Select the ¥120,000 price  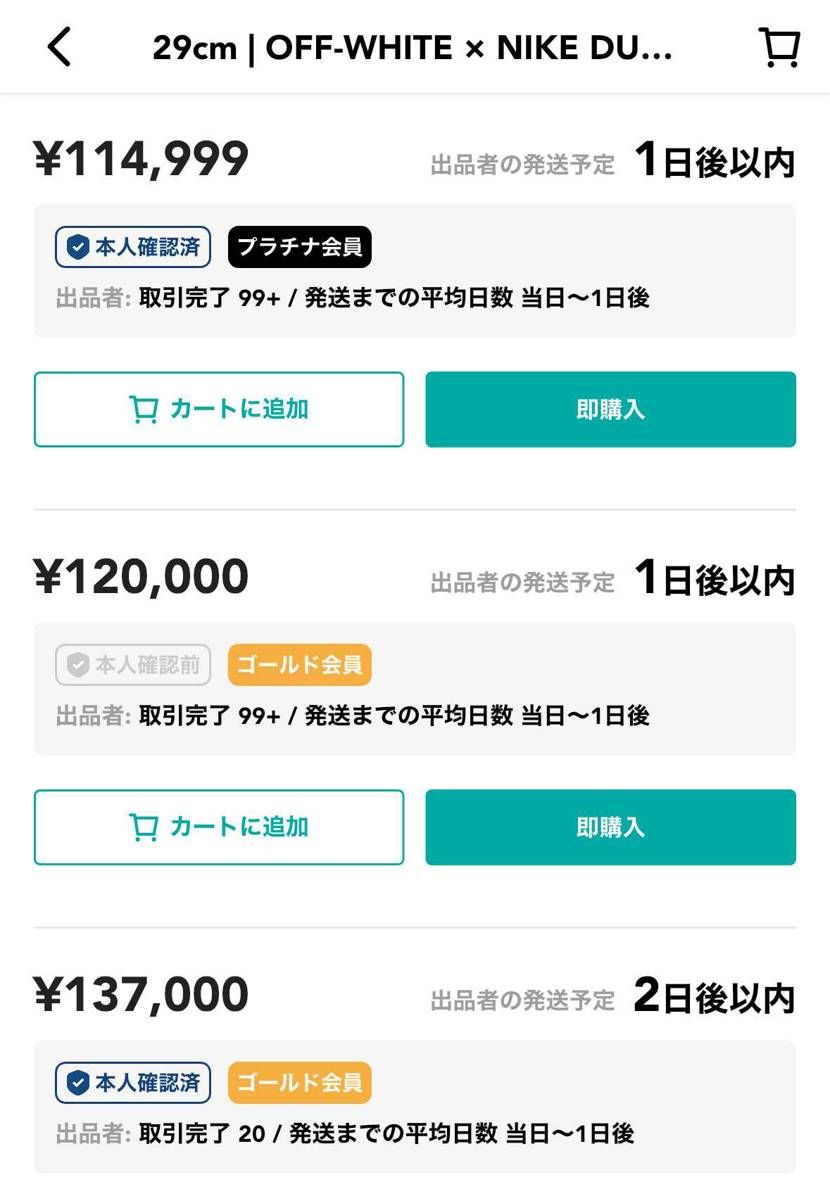(x=141, y=577)
